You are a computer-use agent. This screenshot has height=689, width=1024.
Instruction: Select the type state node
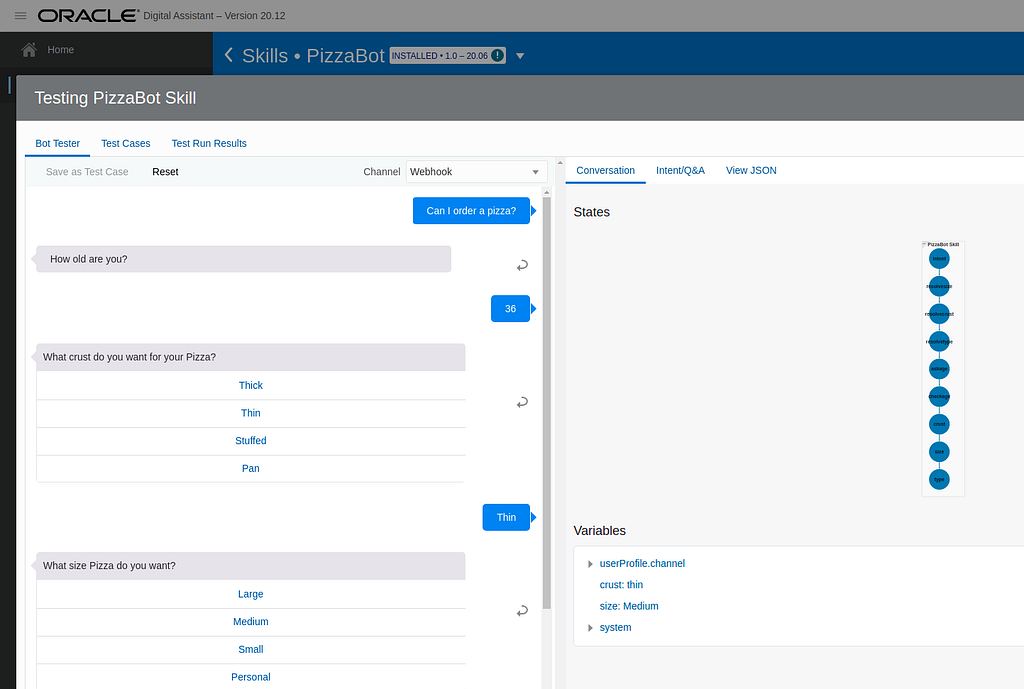pyautogui.click(x=939, y=479)
